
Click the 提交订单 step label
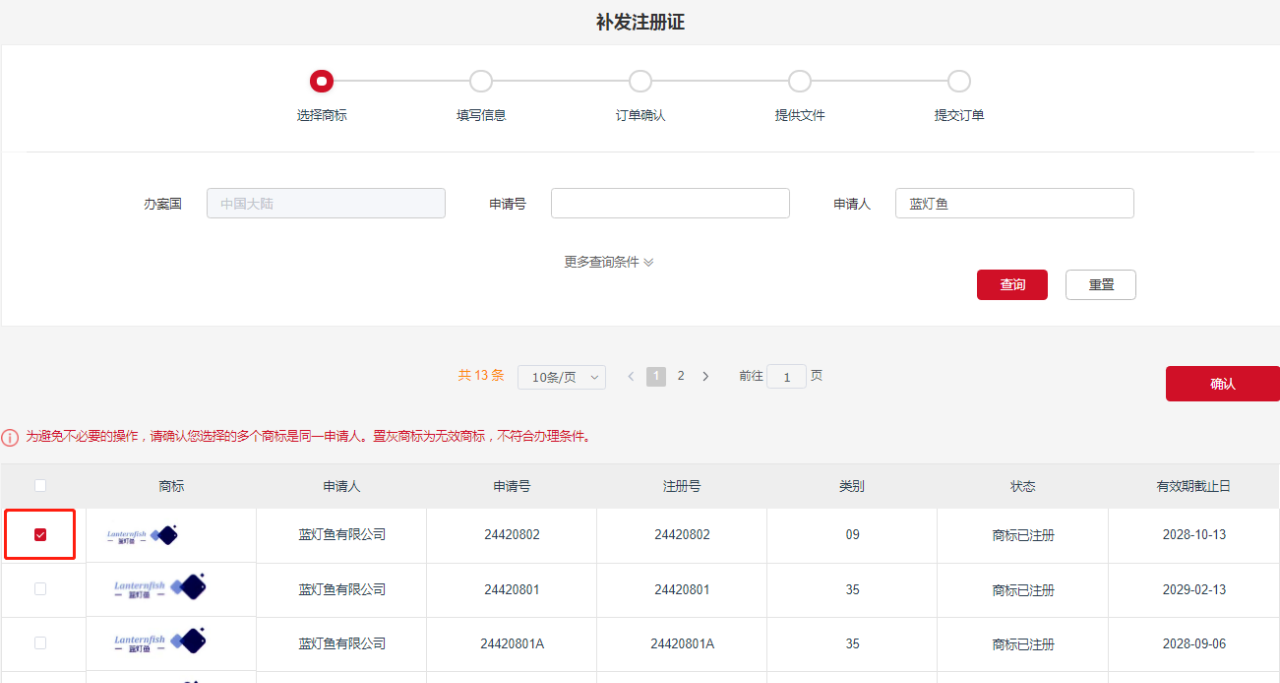tap(959, 115)
